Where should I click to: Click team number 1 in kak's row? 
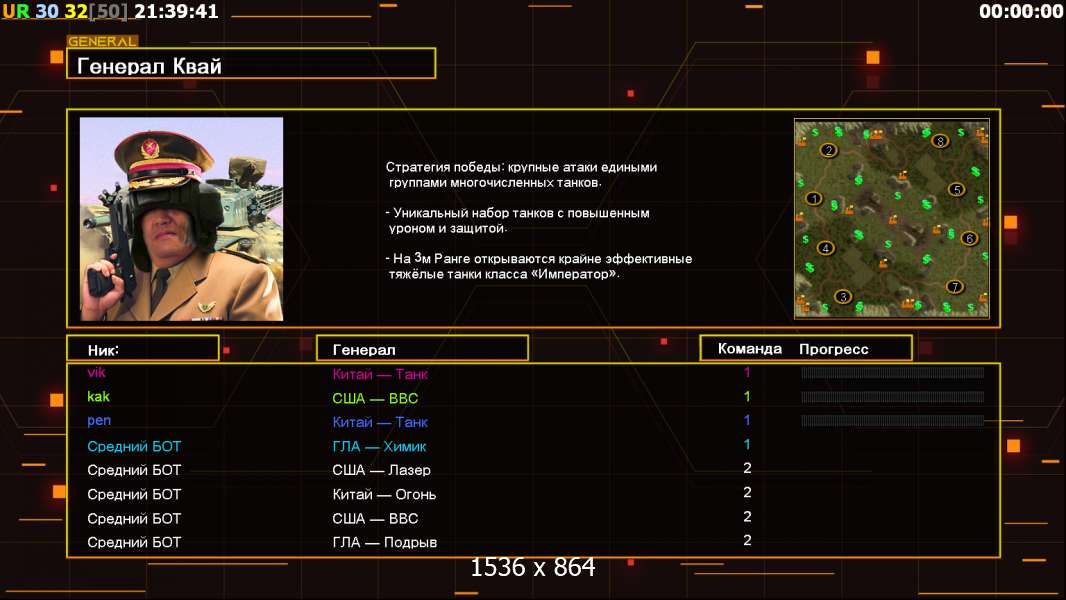[x=746, y=396]
